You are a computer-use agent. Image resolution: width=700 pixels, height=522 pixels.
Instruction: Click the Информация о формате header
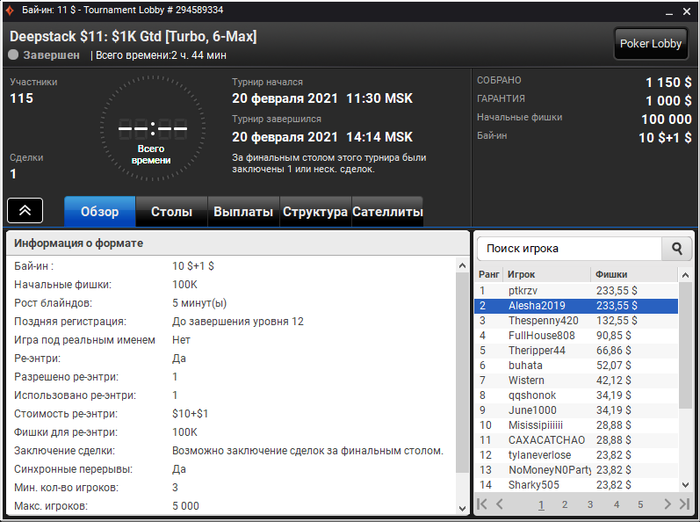(238, 243)
